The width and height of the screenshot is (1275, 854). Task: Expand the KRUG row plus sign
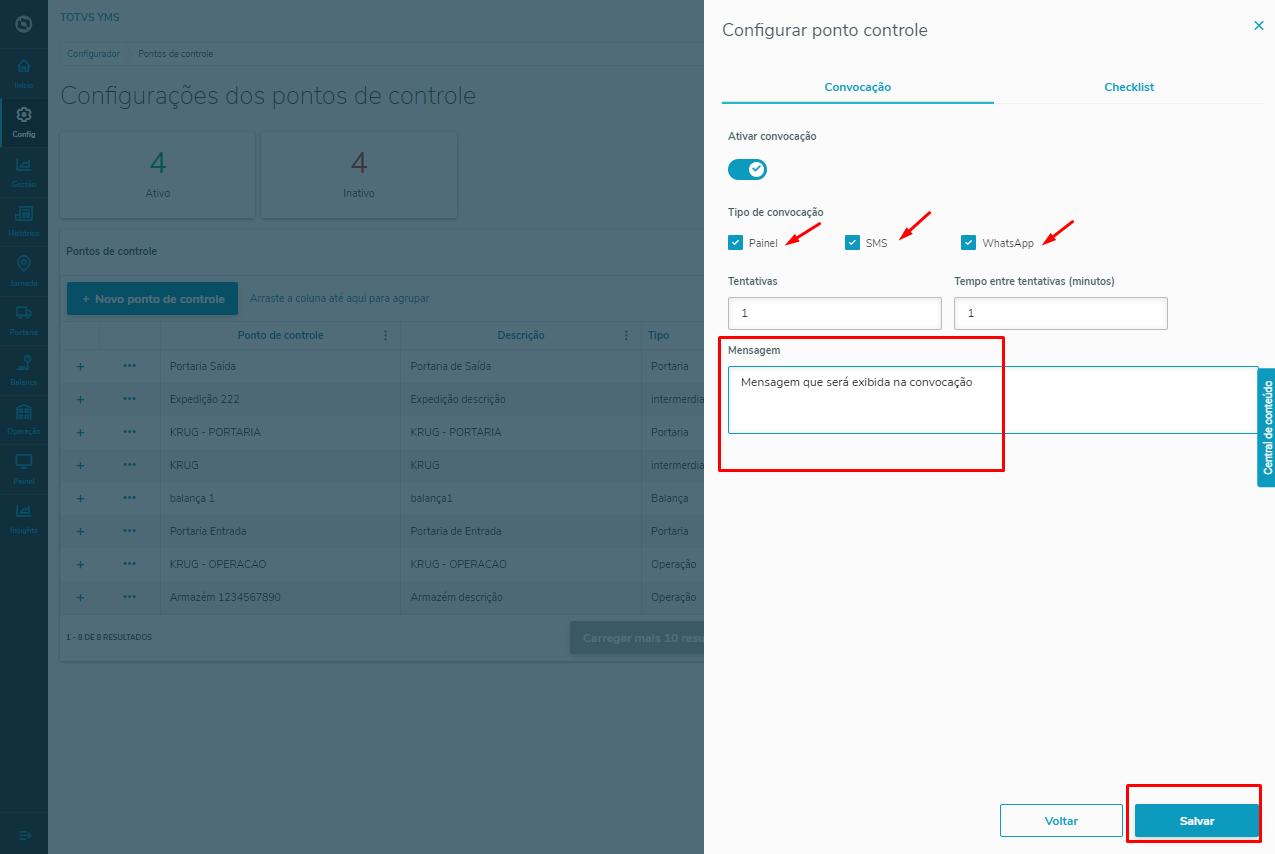[80, 465]
